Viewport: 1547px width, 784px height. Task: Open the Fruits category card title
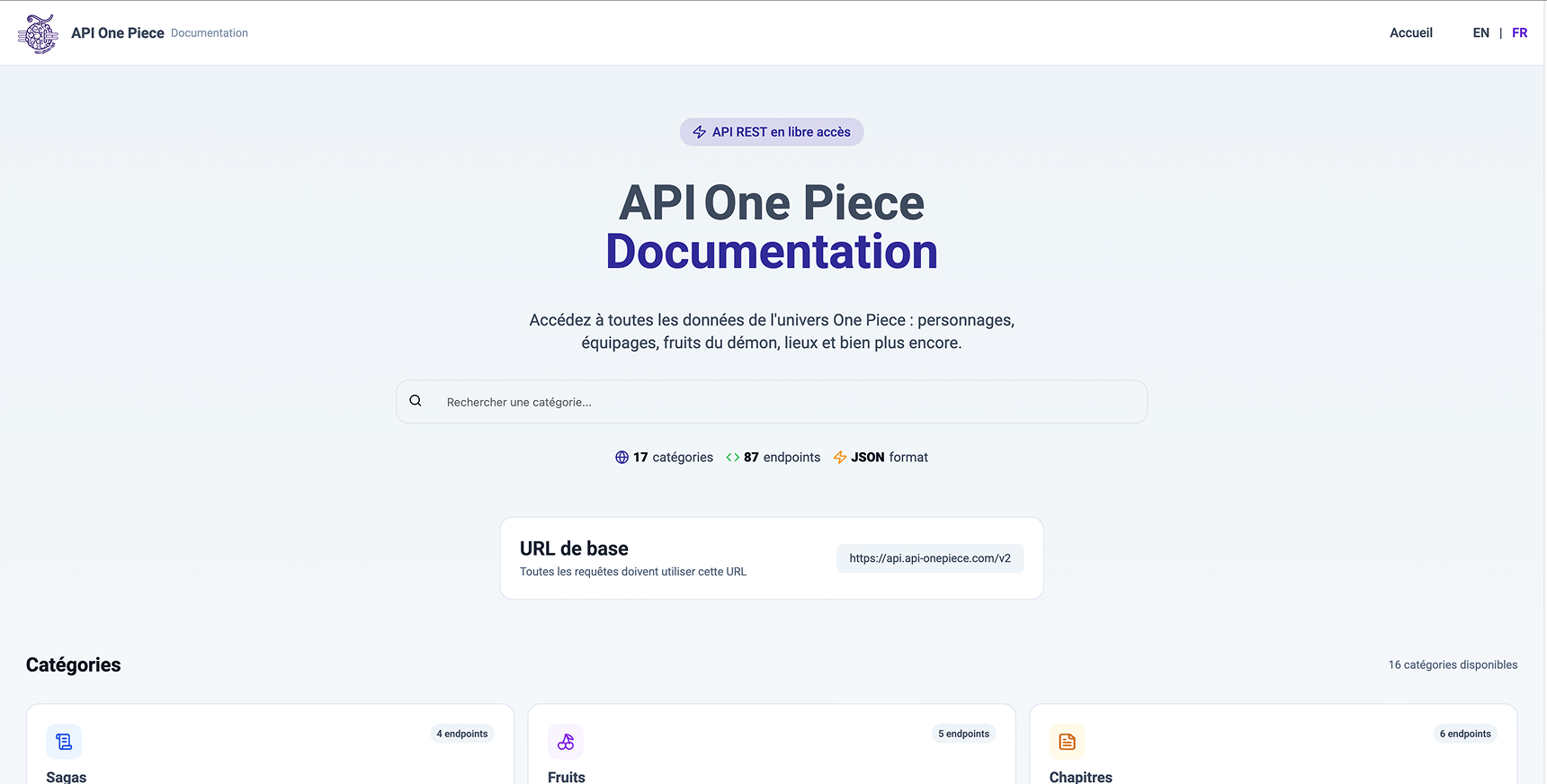(x=567, y=777)
